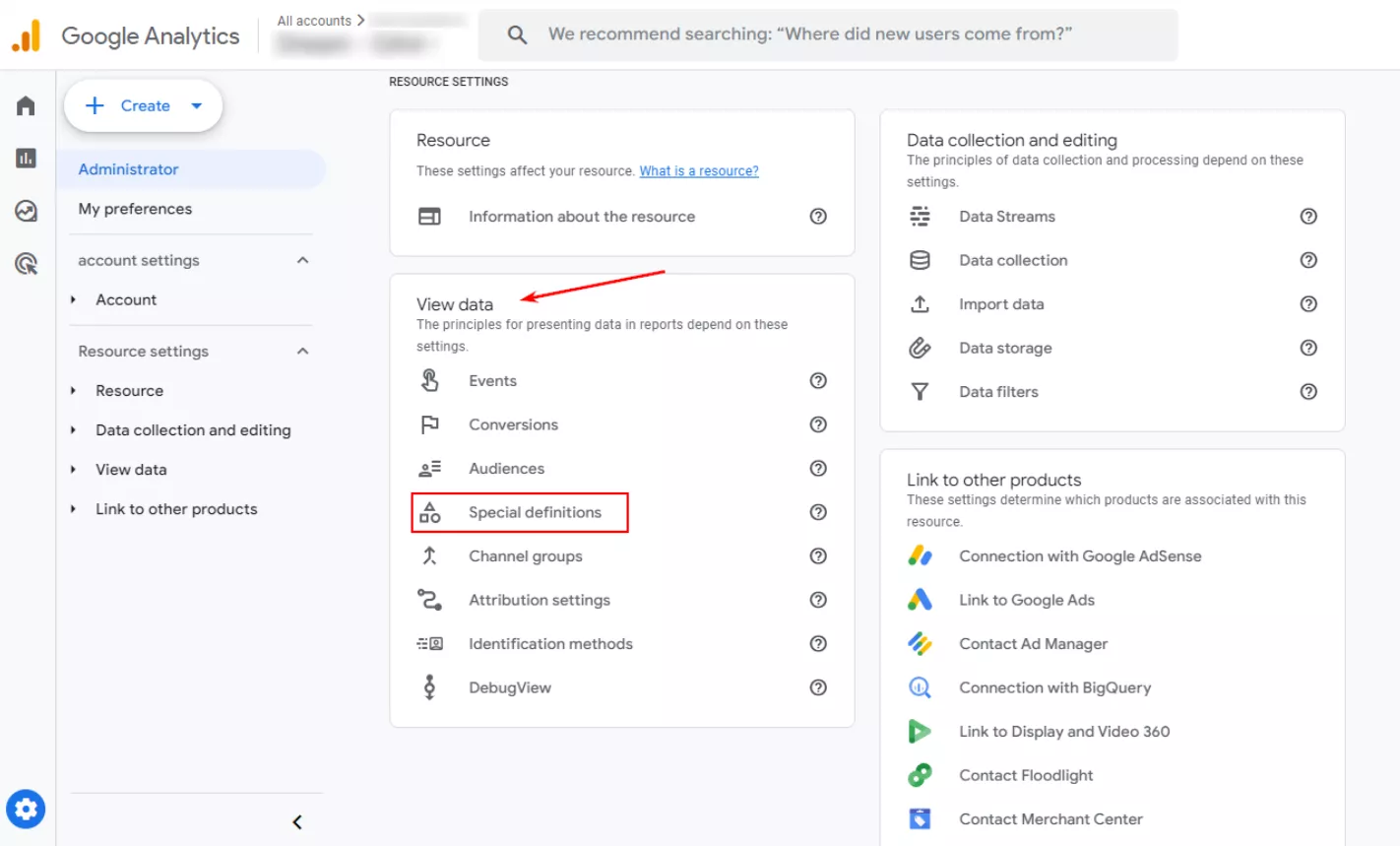Open Information about the resource
1400x846 pixels.
(582, 217)
